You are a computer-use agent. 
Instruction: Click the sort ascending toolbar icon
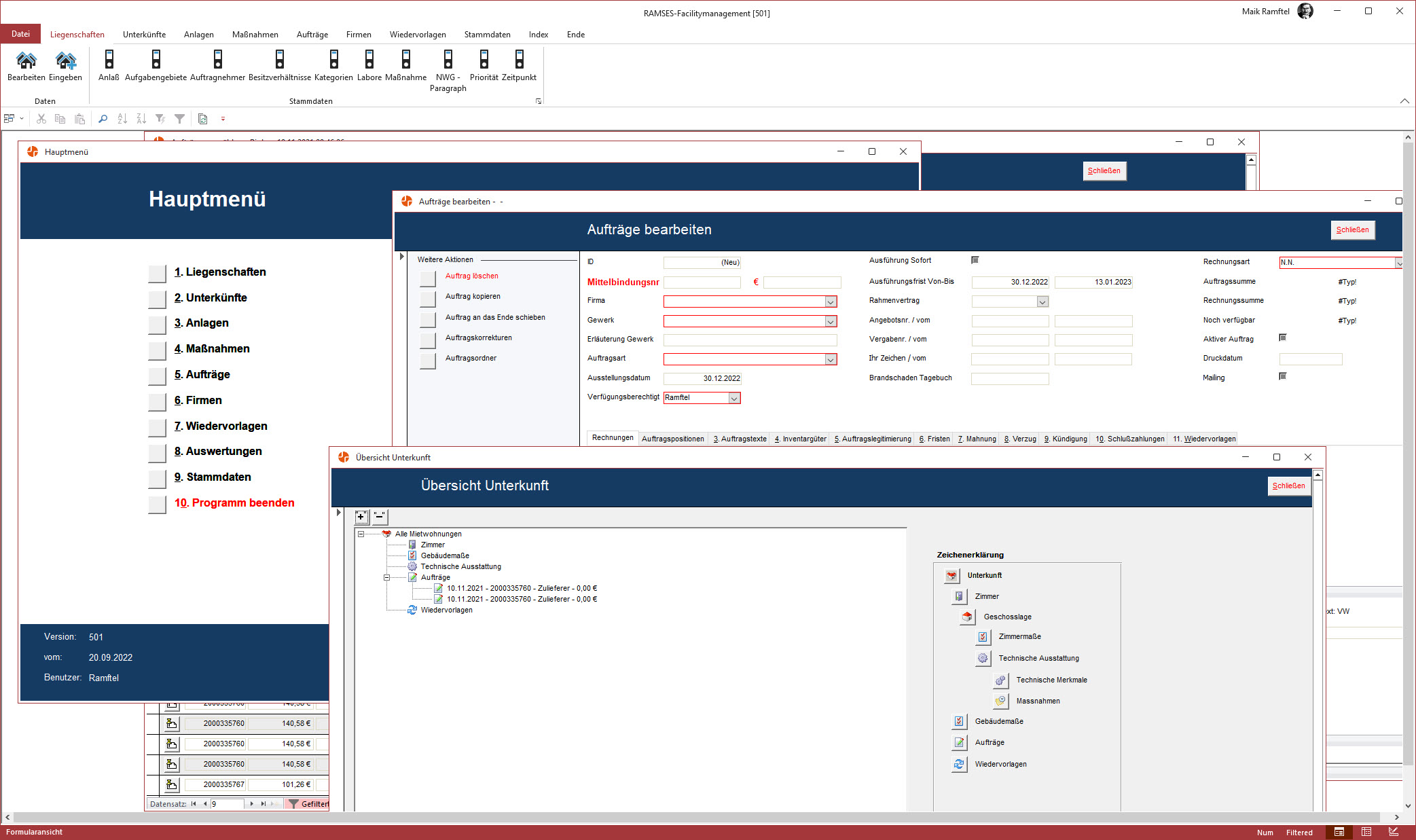click(x=122, y=119)
